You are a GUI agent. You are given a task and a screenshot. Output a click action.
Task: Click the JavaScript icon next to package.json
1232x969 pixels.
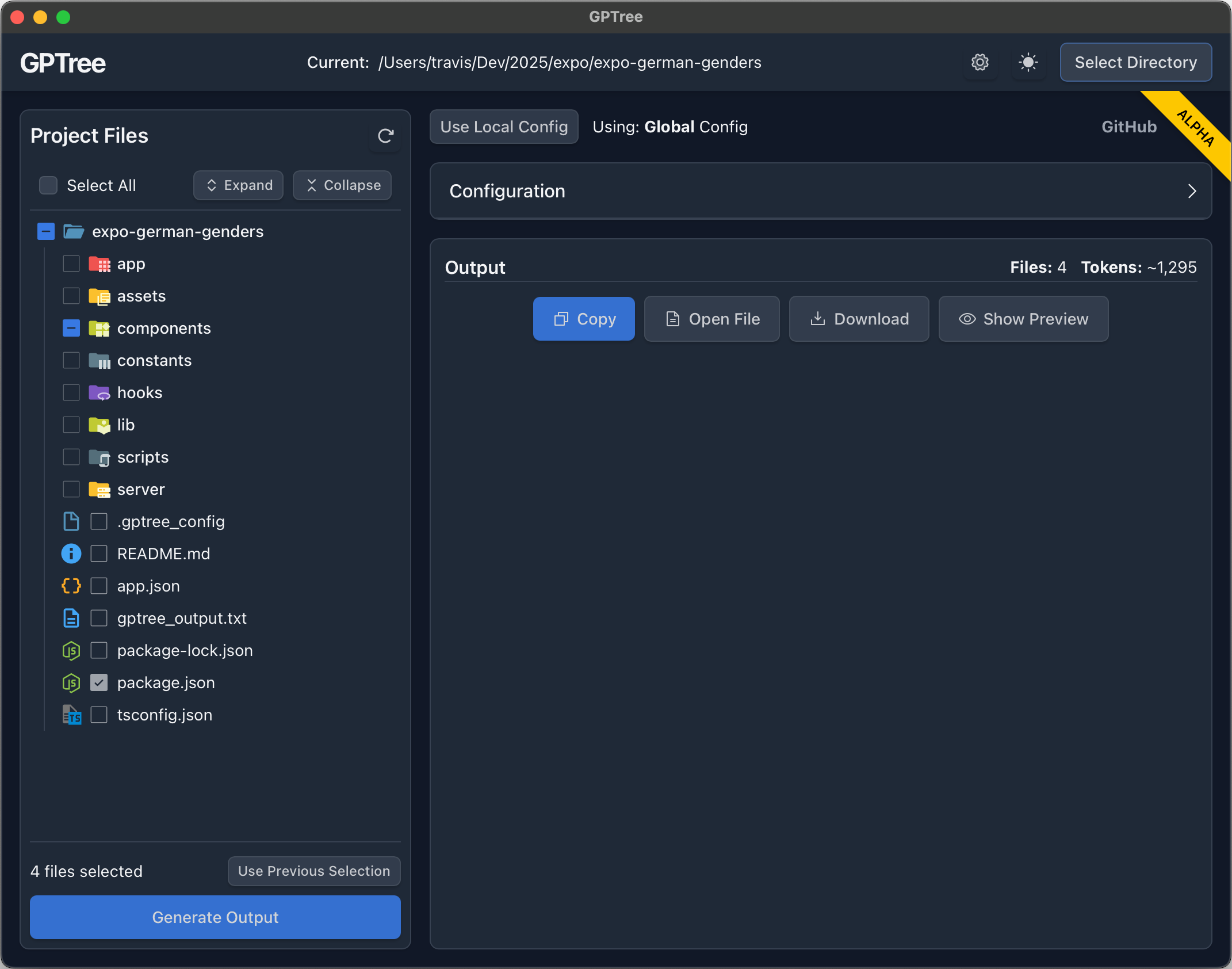[71, 682]
